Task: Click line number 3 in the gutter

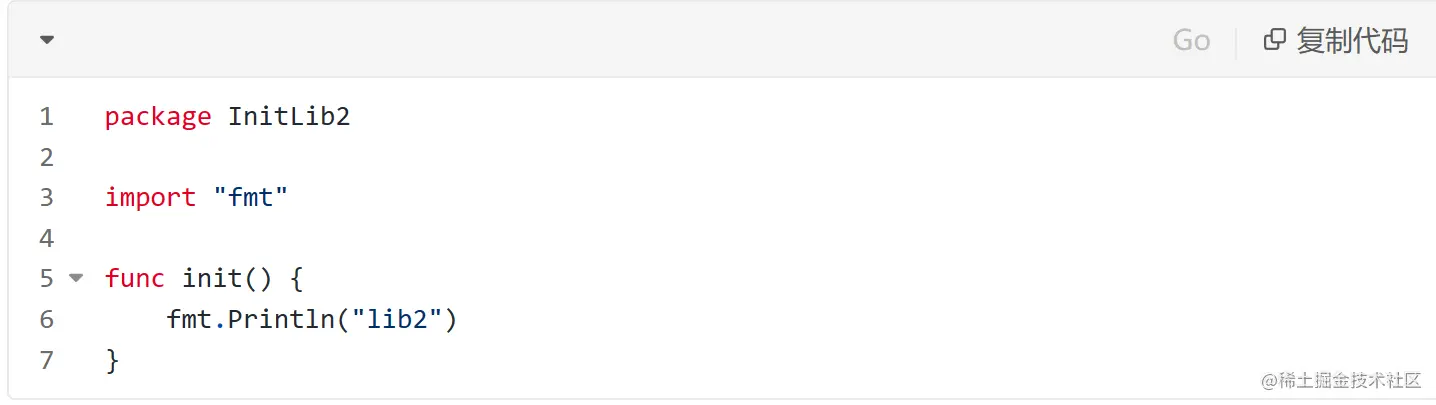Action: pos(46,197)
